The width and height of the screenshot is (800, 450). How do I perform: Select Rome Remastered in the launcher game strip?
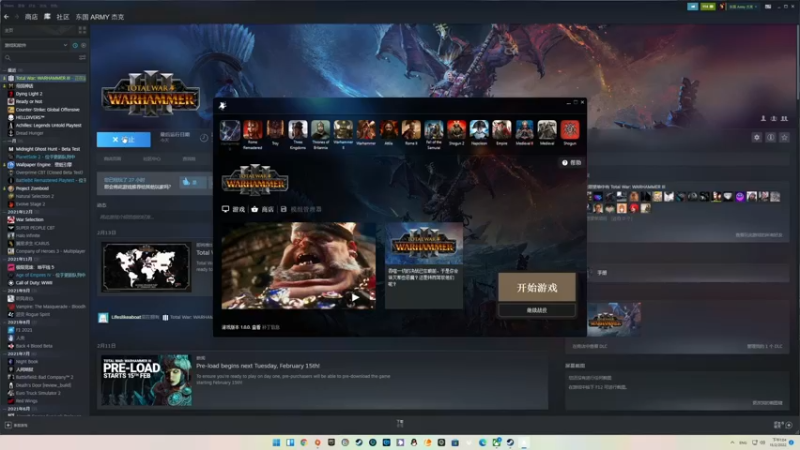[253, 130]
